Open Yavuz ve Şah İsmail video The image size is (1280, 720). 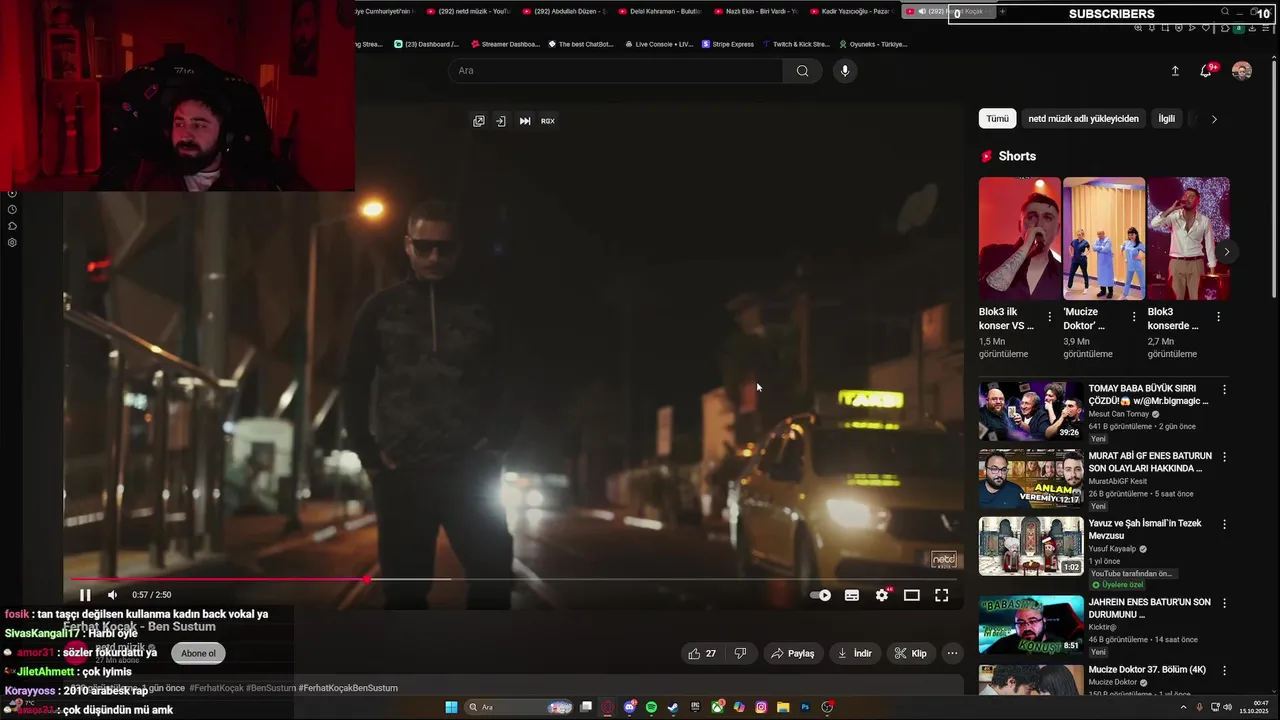pyautogui.click(x=1031, y=546)
